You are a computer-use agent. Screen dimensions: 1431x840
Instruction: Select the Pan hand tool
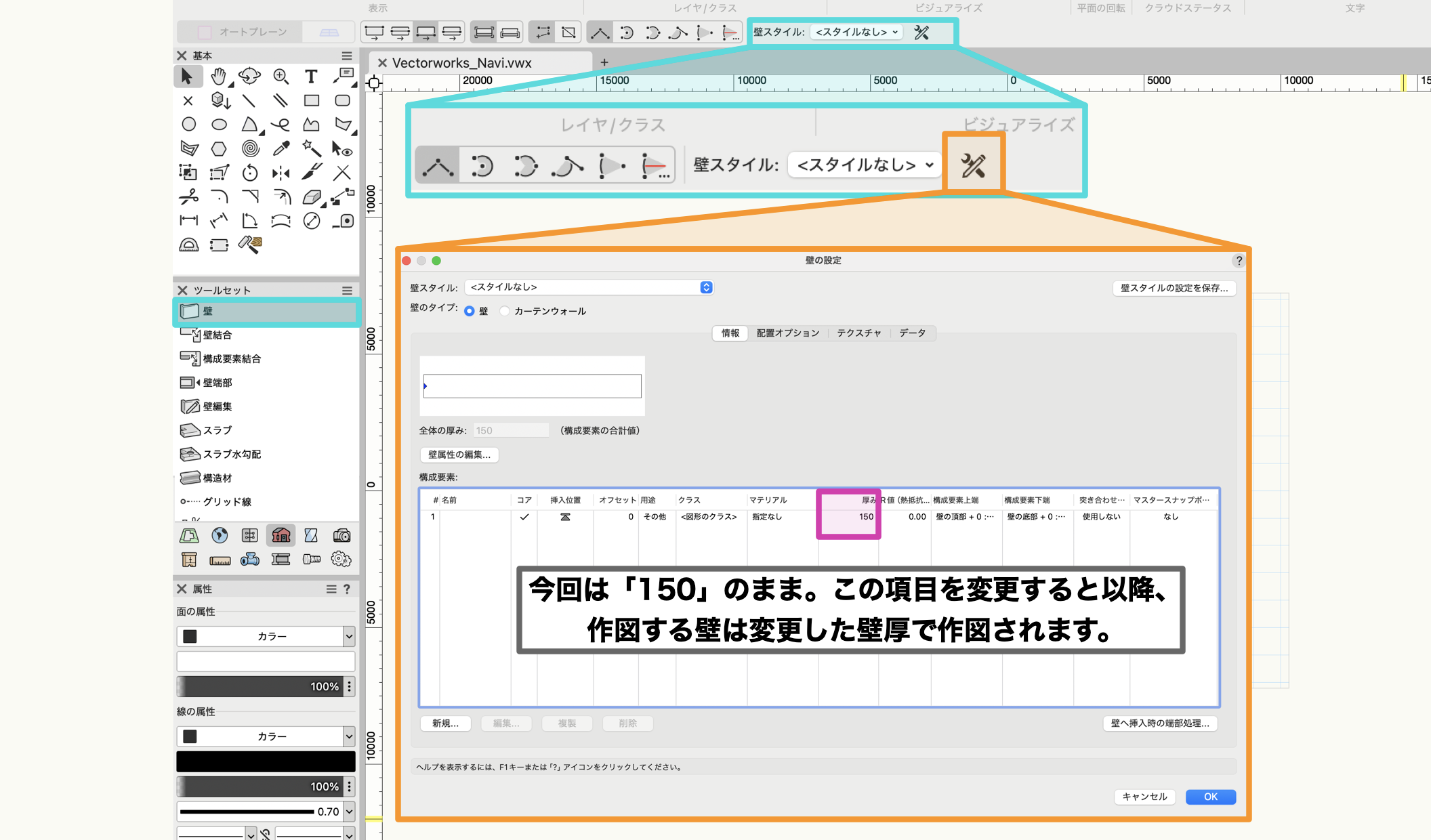218,77
